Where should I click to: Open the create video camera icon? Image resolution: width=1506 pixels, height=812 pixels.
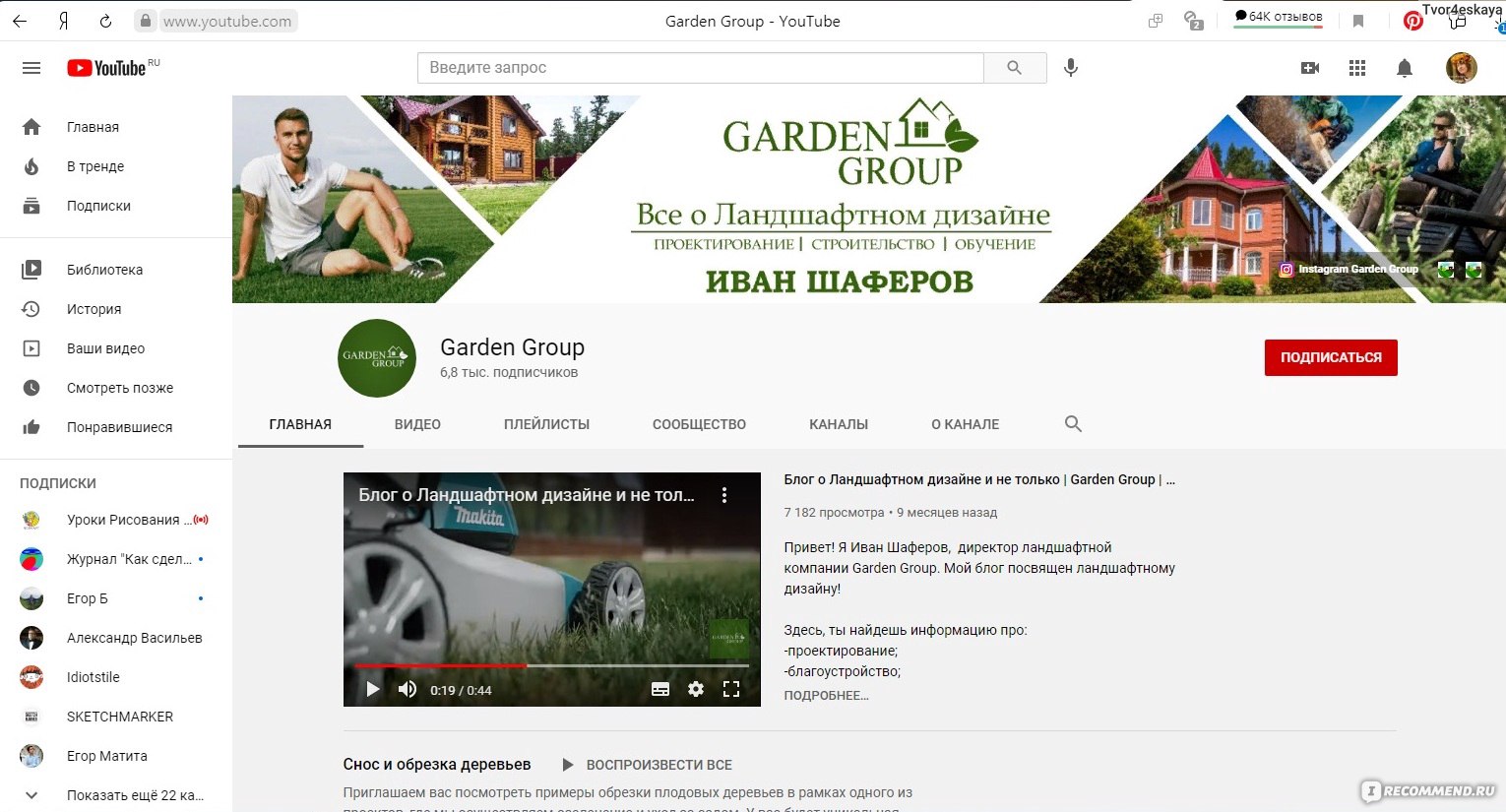[x=1310, y=68]
